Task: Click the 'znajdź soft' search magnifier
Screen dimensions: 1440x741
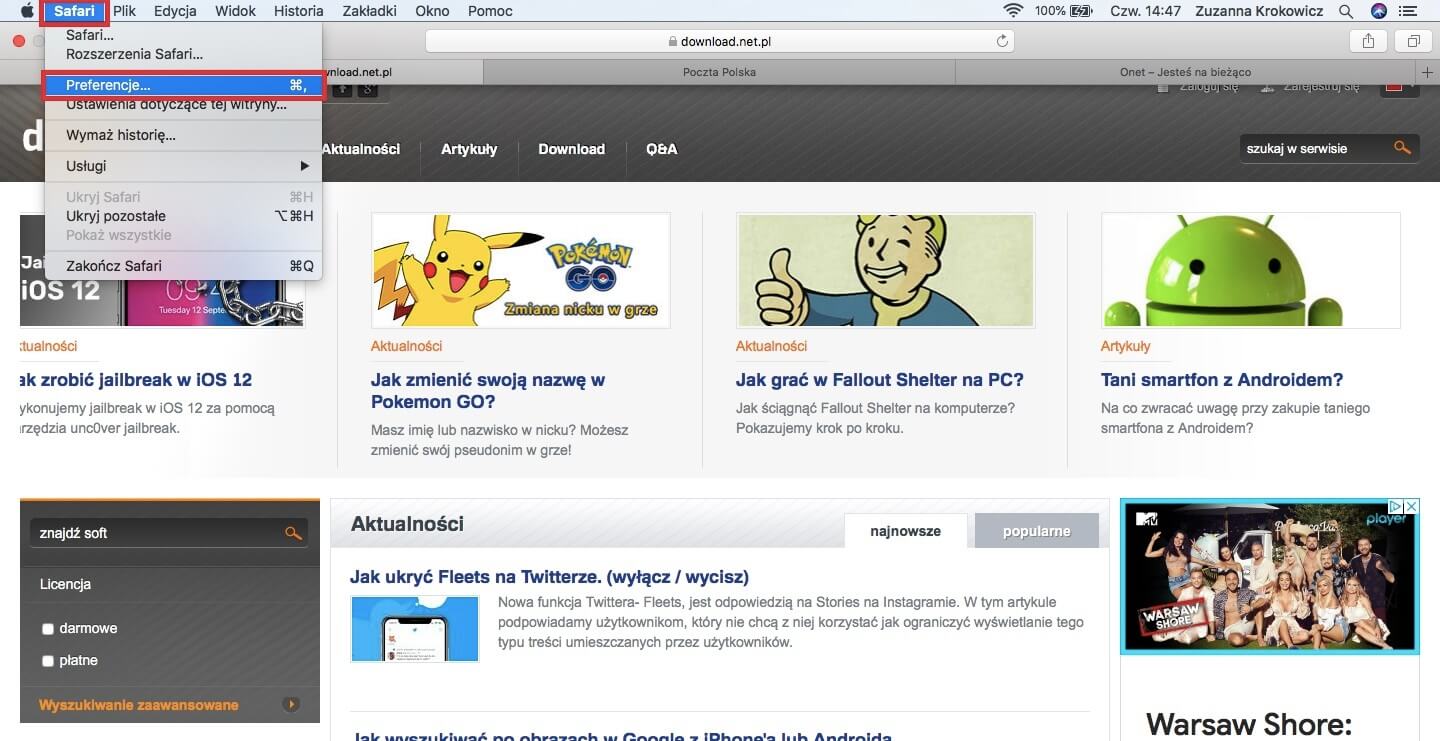Action: click(x=293, y=533)
